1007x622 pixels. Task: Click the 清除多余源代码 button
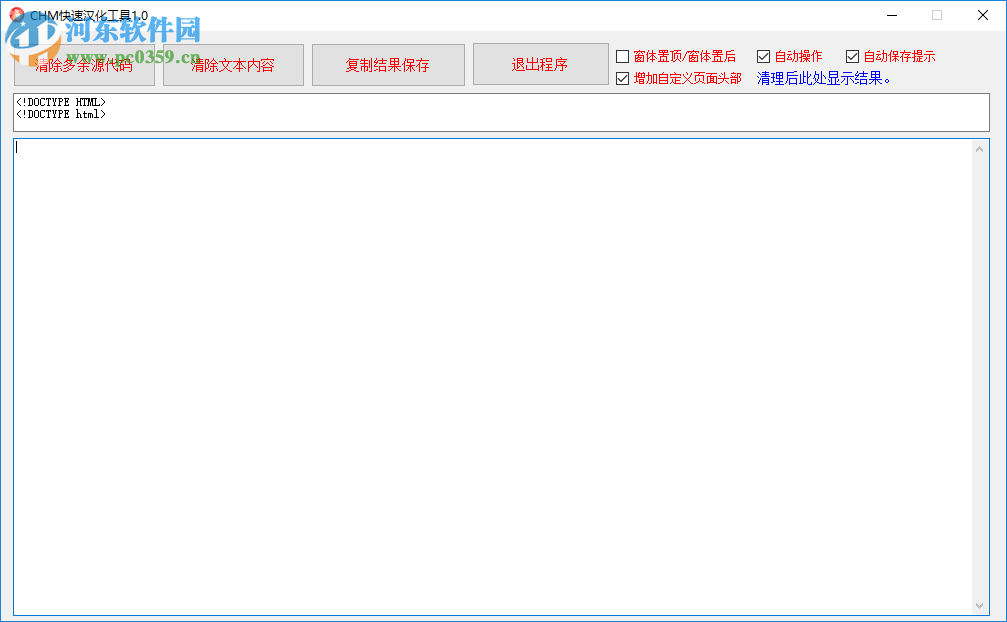[x=83, y=64]
